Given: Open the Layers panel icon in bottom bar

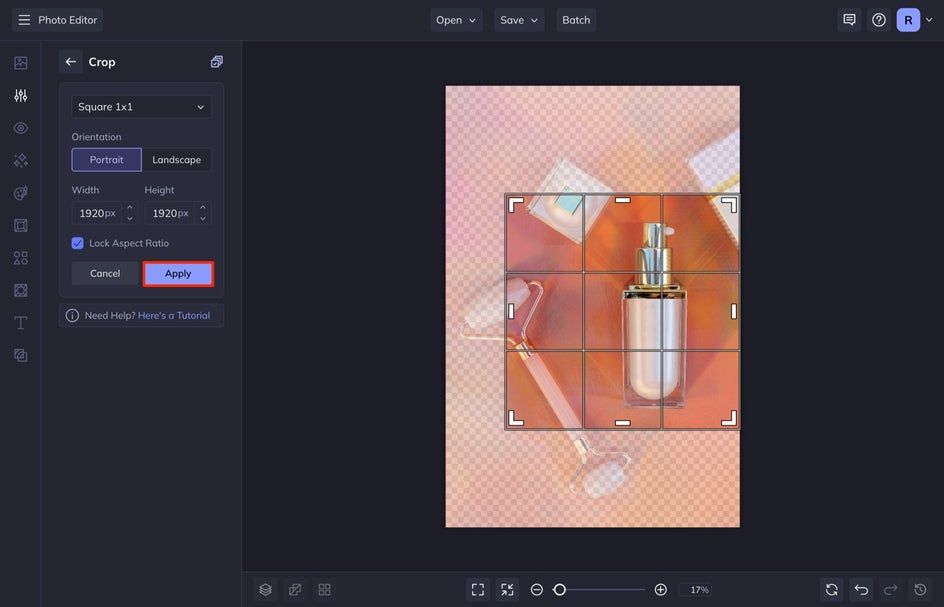Looking at the screenshot, I should click(266, 590).
